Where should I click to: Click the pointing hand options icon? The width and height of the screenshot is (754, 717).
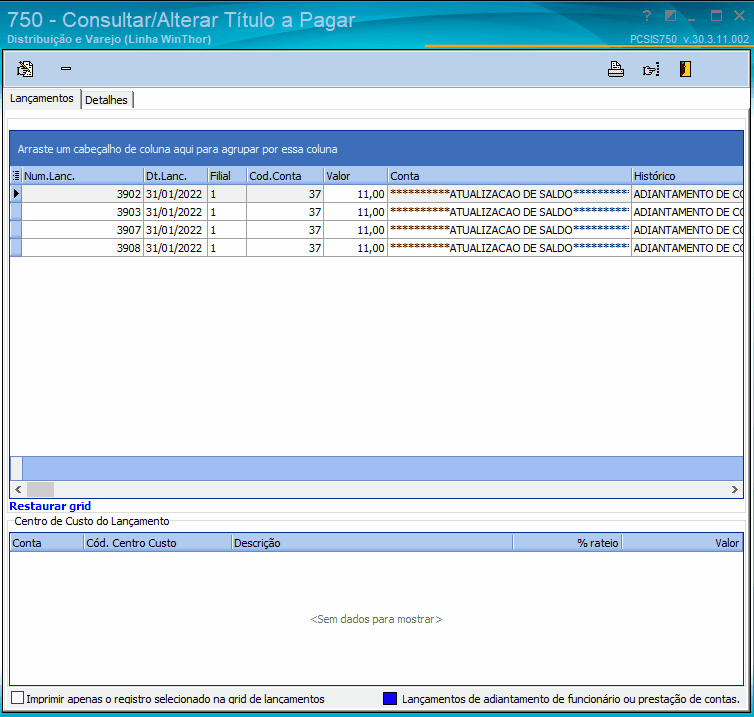[x=651, y=69]
